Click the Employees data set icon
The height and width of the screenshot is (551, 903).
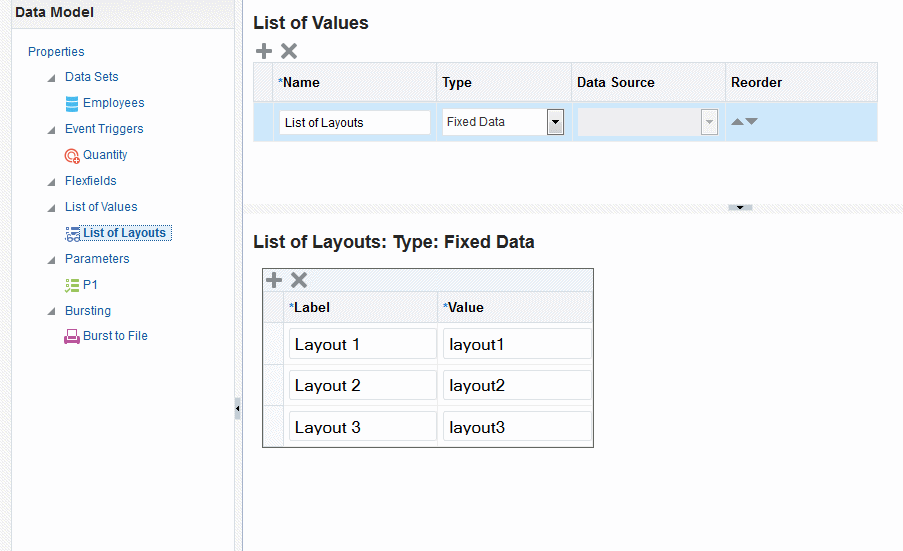[72, 103]
